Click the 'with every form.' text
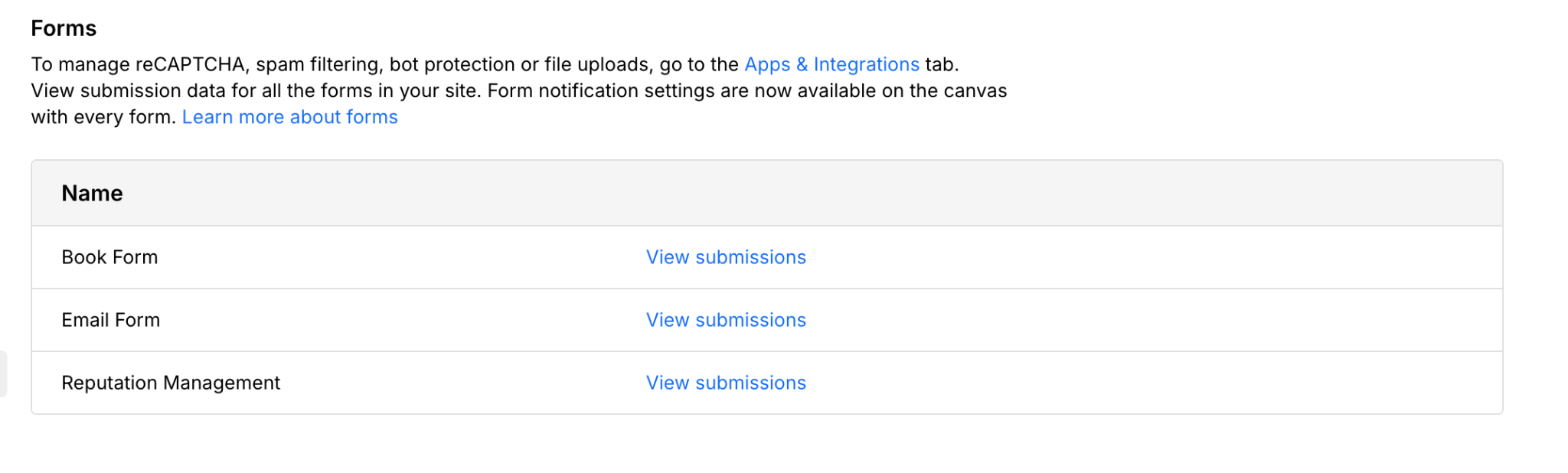The height and width of the screenshot is (473, 1568). pyautogui.click(x=103, y=117)
